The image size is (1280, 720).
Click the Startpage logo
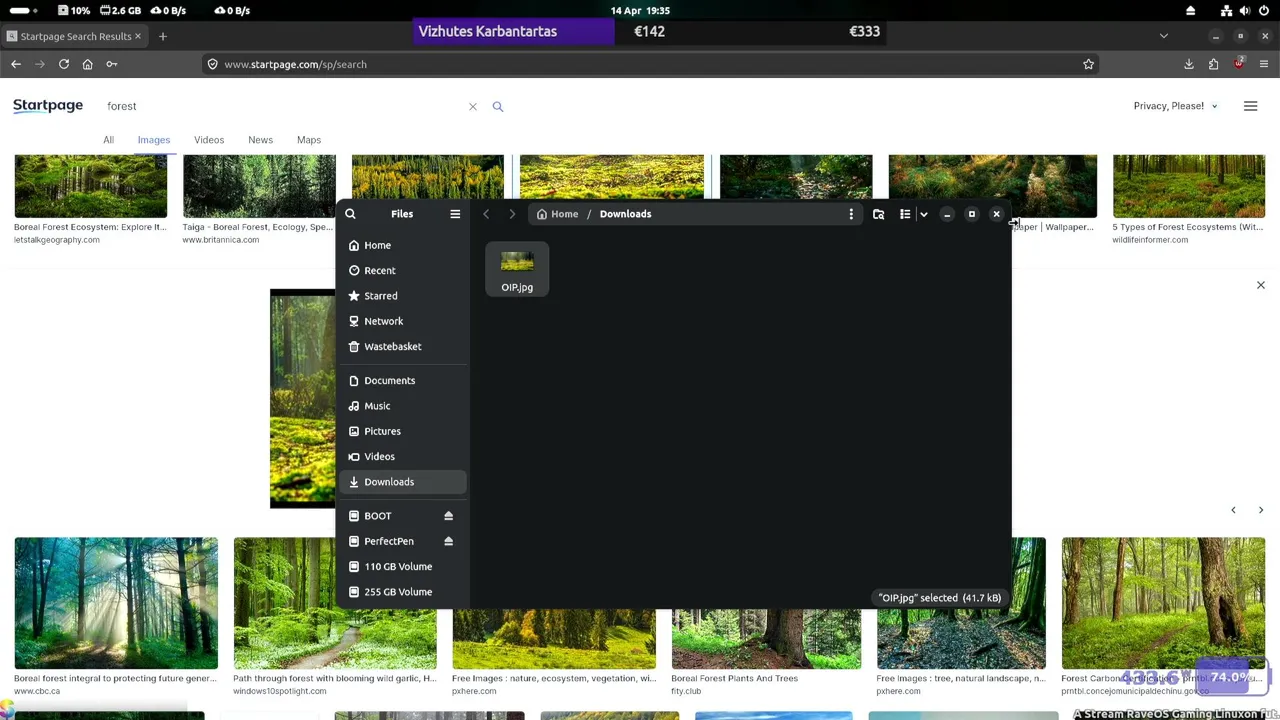tap(48, 106)
